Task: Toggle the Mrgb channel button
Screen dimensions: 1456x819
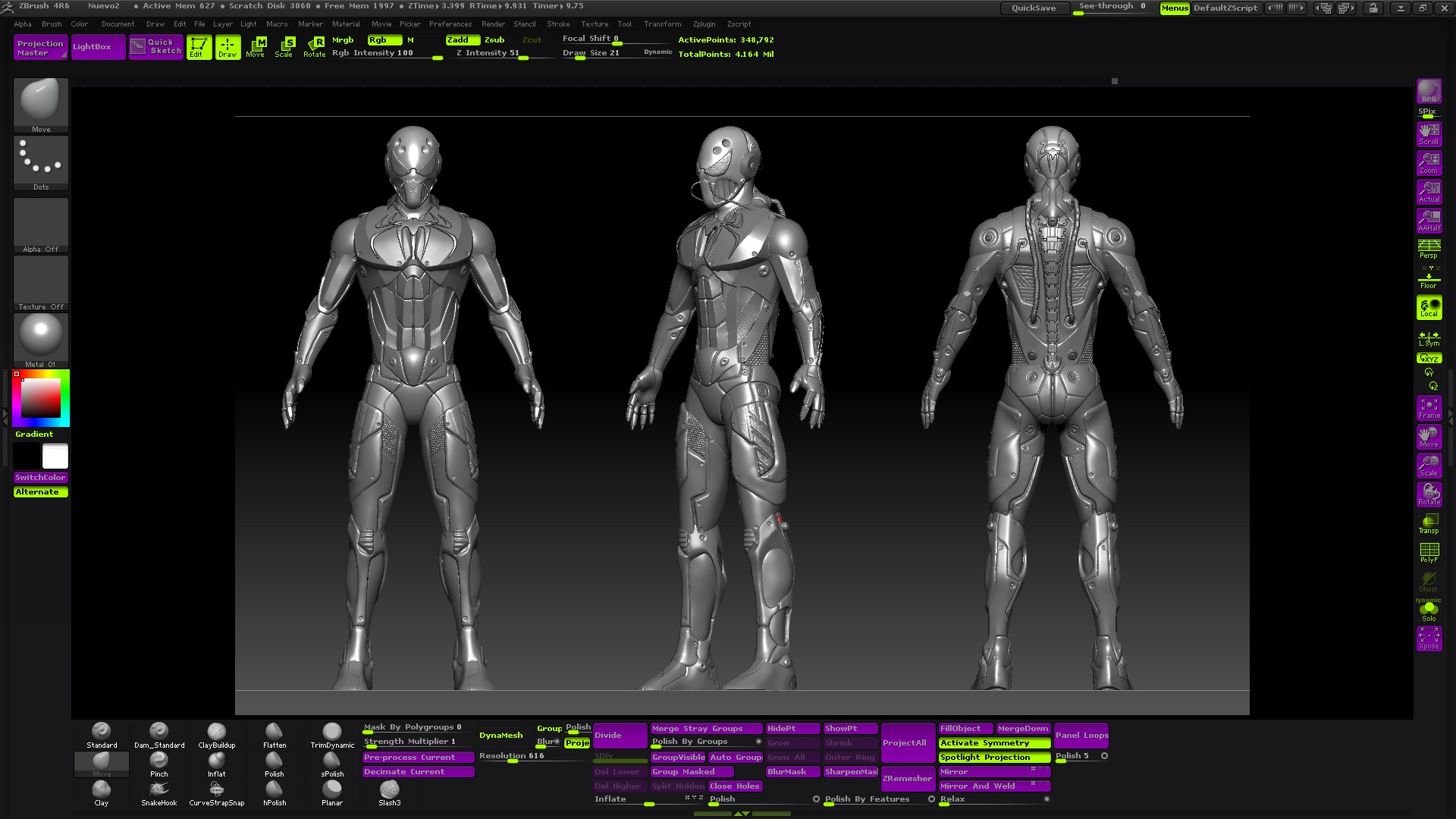Action: coord(343,40)
